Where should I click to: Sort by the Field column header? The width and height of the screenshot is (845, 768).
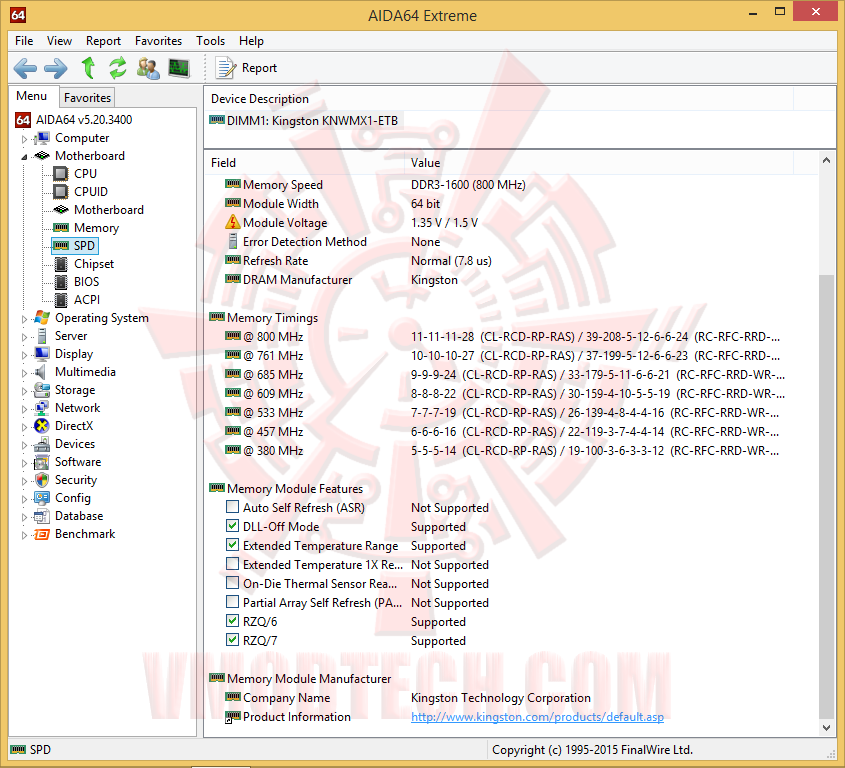(304, 163)
